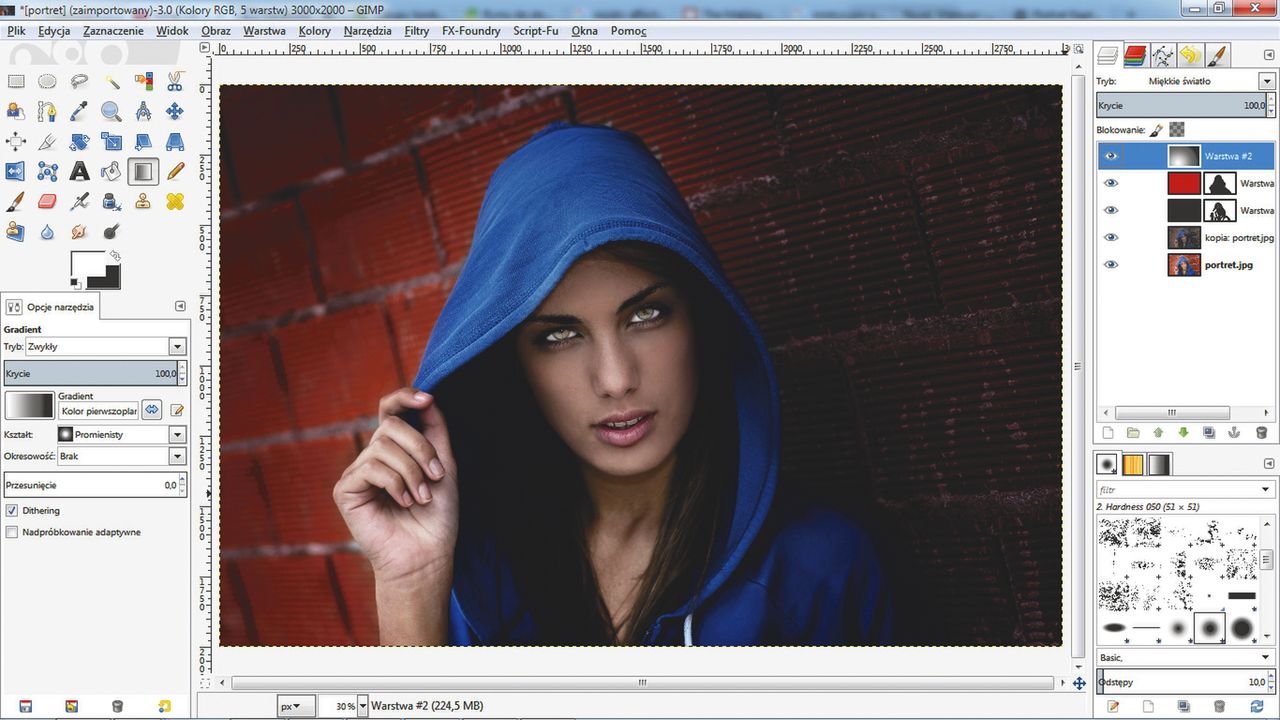Select the Pencil tool

click(175, 171)
